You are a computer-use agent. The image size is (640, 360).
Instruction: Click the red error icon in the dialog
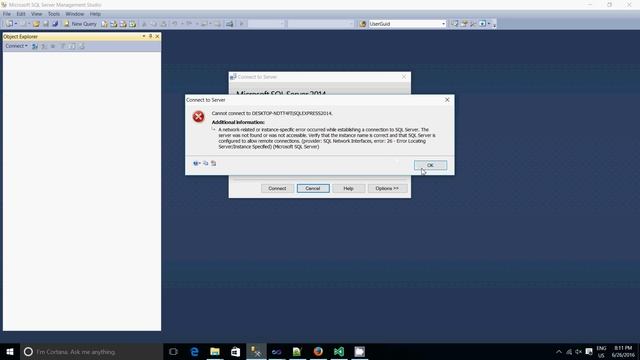click(198, 117)
